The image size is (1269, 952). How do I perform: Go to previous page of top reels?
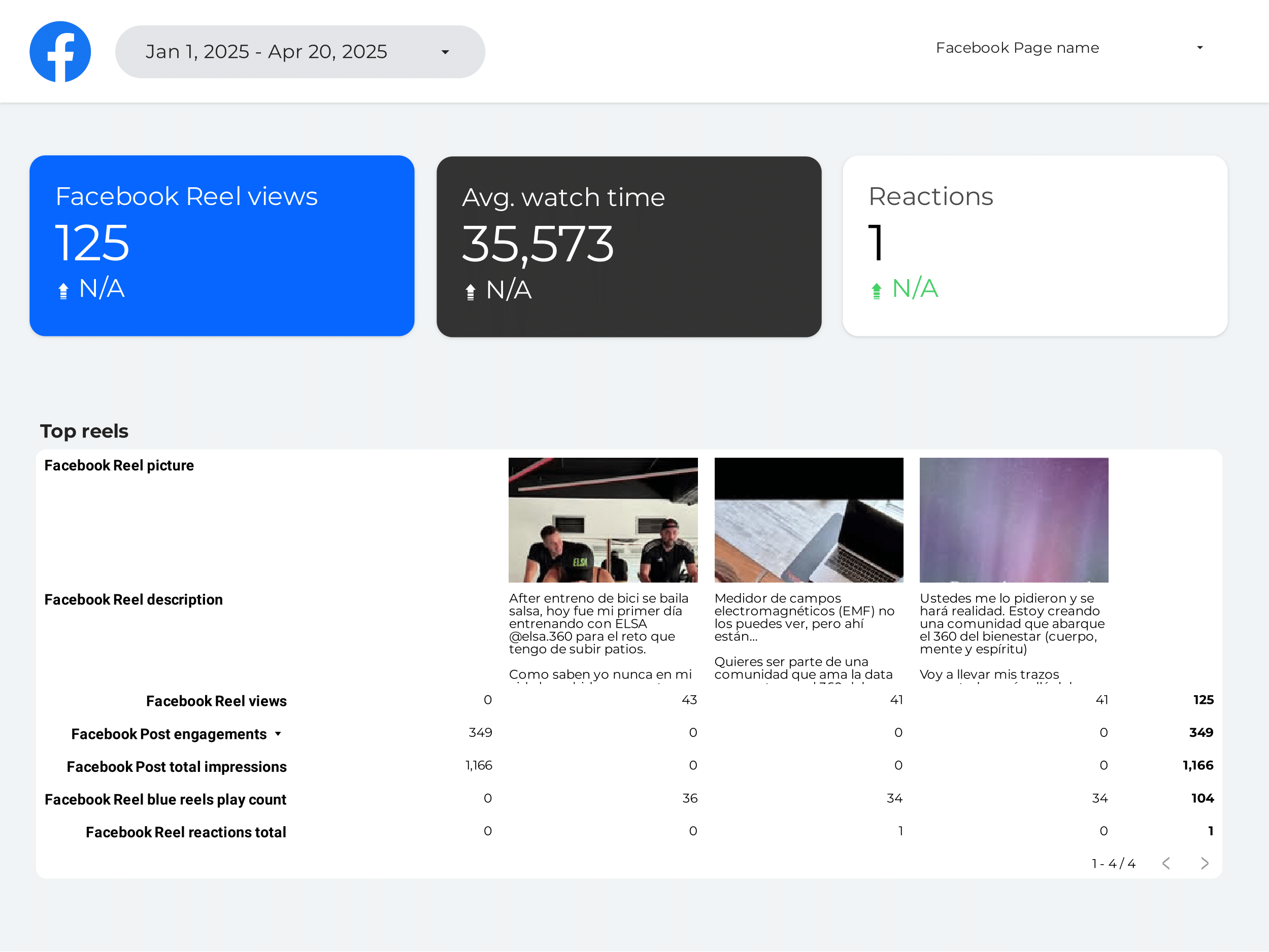(x=1166, y=864)
